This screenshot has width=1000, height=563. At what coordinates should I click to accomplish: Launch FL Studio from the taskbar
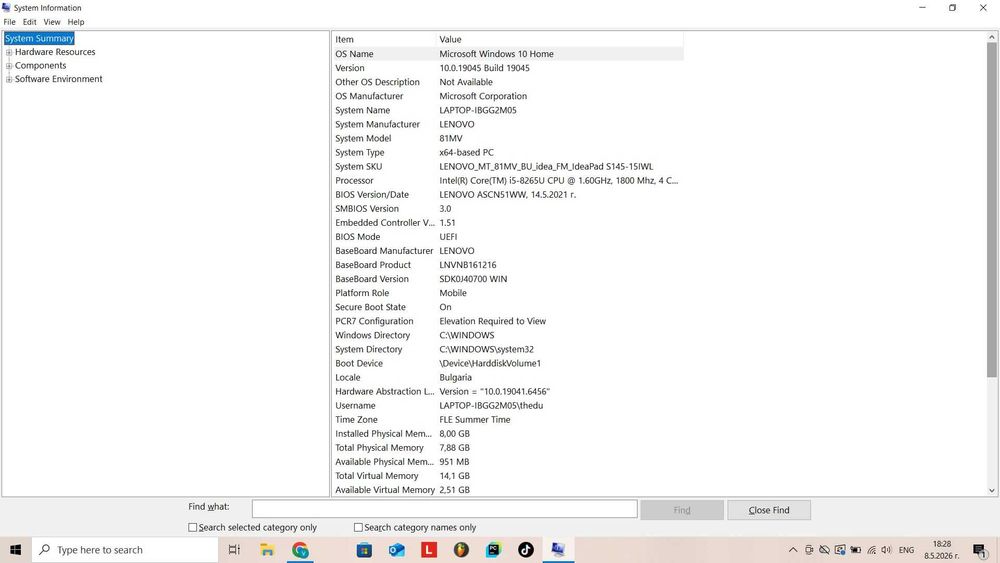(x=461, y=550)
